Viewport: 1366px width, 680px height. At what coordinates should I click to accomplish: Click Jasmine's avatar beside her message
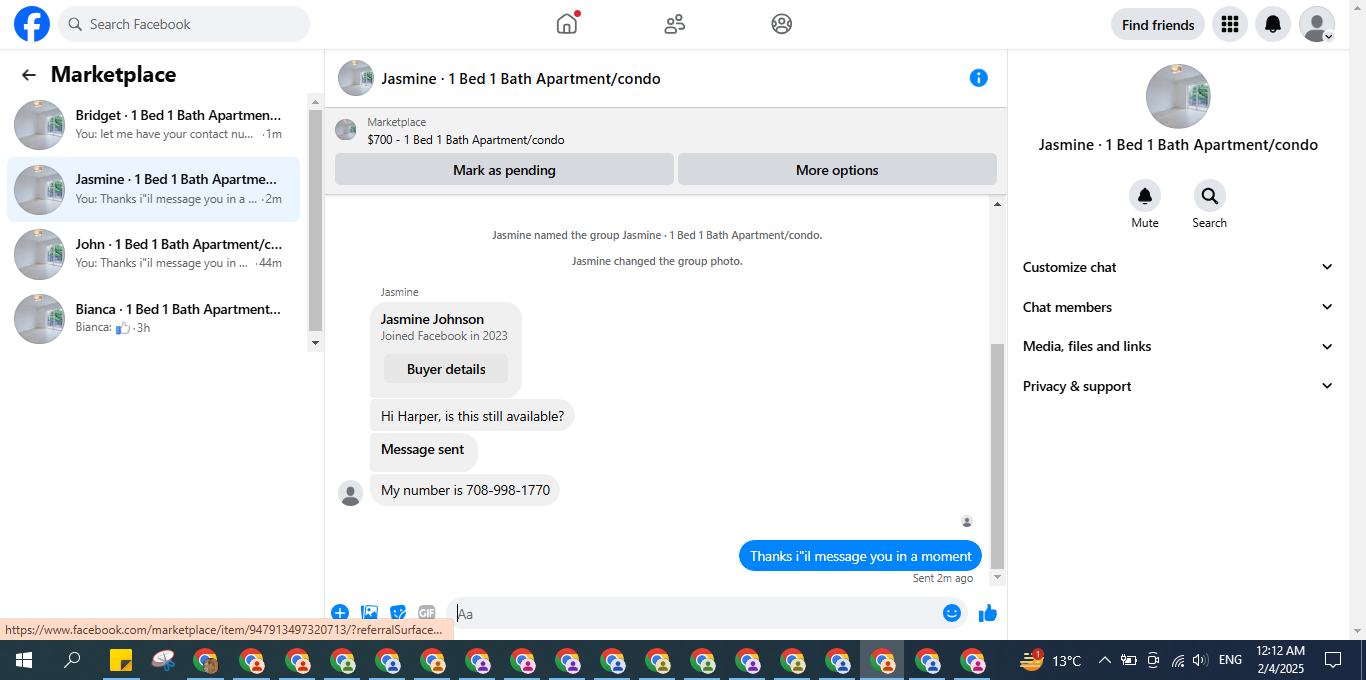tap(350, 493)
